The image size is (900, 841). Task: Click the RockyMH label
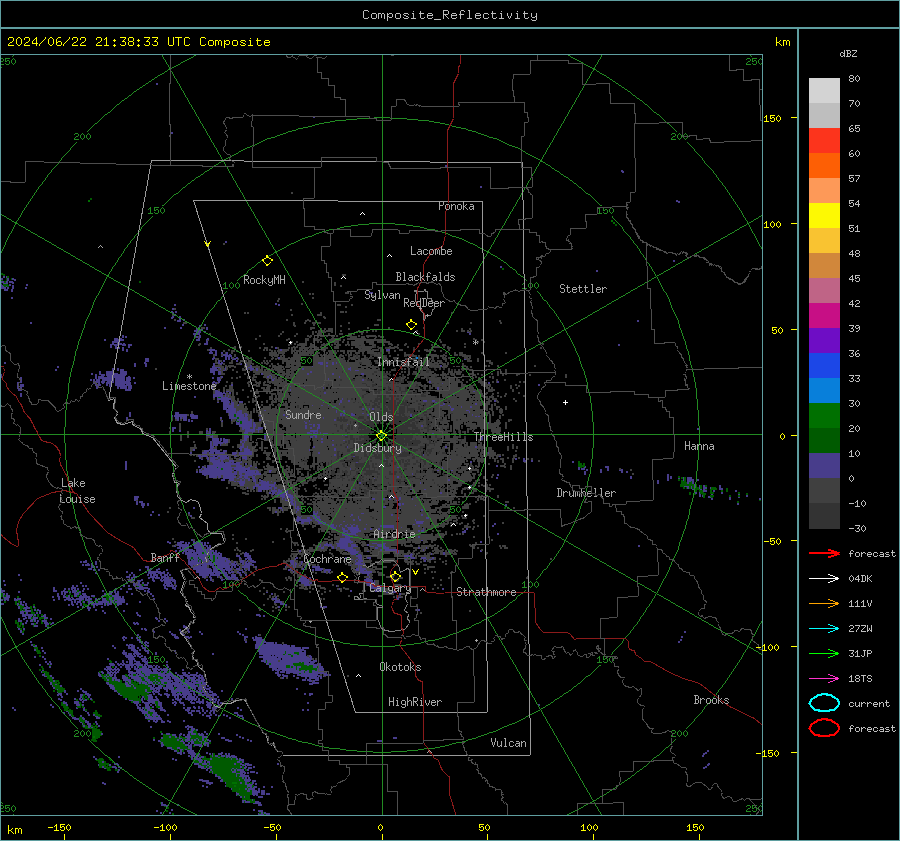pos(264,280)
